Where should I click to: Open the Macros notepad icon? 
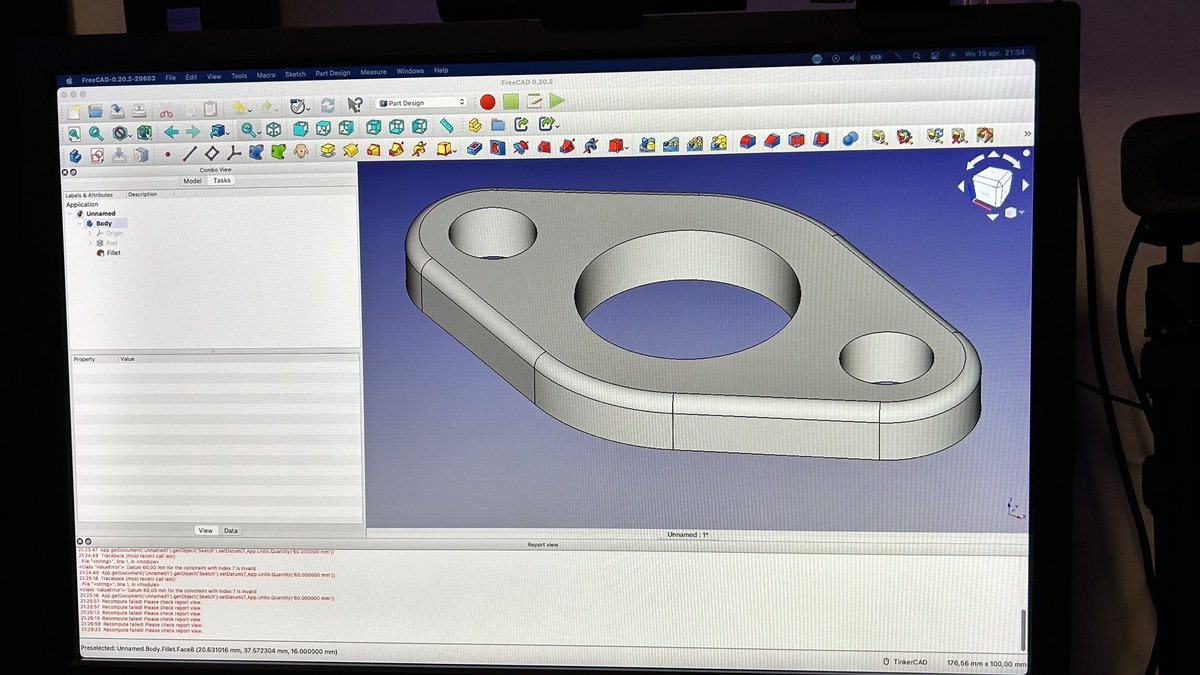(534, 101)
